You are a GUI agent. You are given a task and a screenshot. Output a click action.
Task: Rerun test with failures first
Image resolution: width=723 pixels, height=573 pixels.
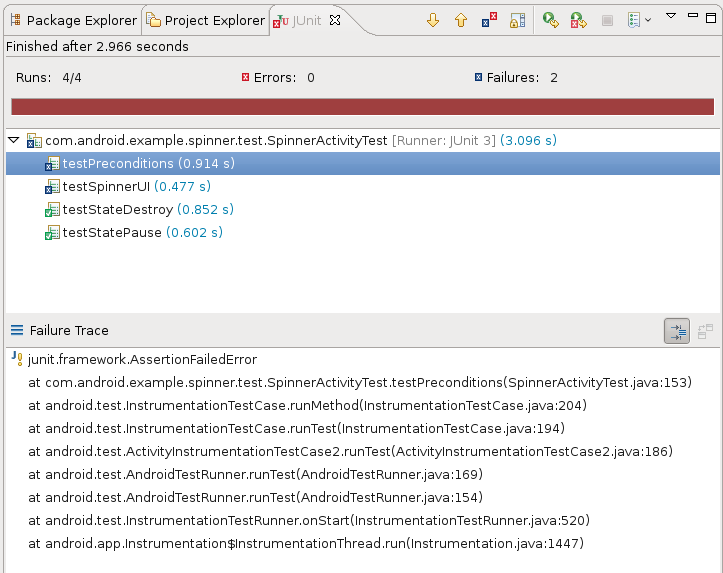click(x=579, y=20)
